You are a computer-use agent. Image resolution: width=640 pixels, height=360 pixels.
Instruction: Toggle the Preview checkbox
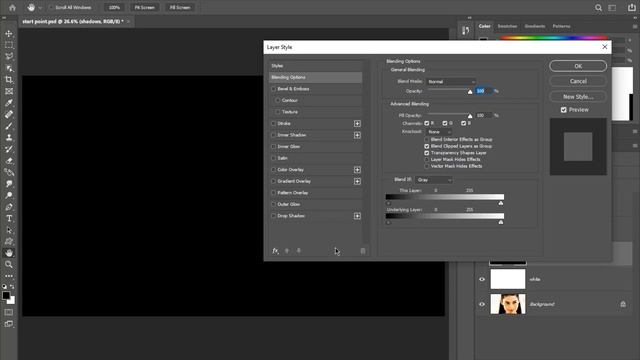click(x=564, y=110)
